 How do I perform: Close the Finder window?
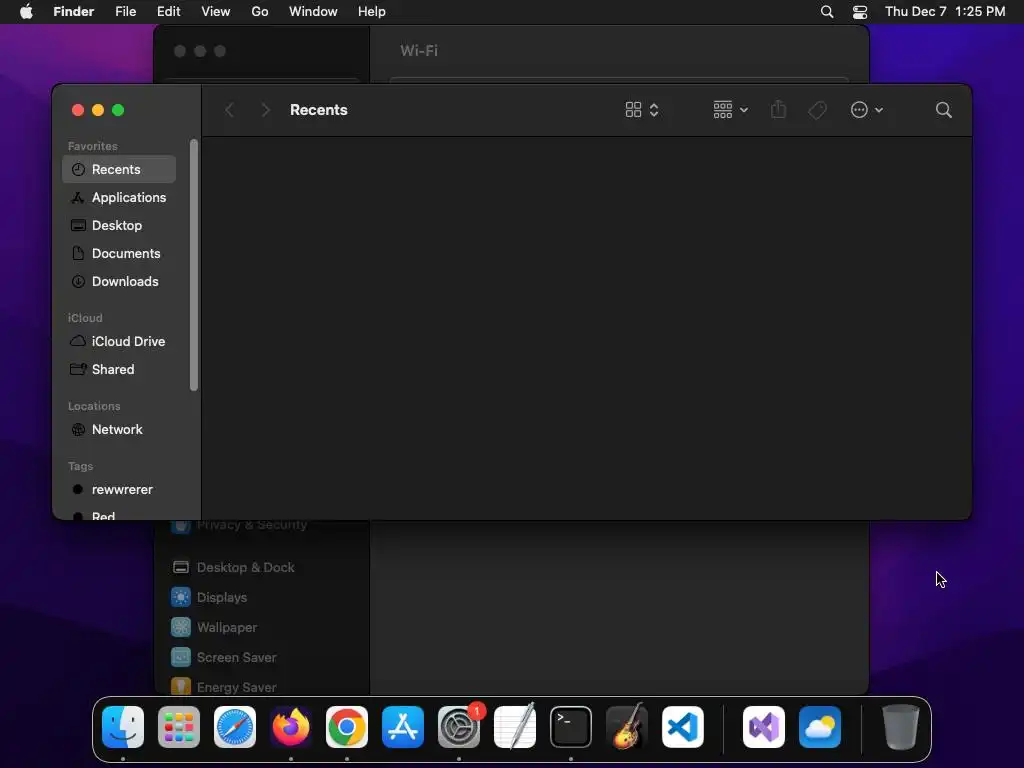click(x=78, y=110)
